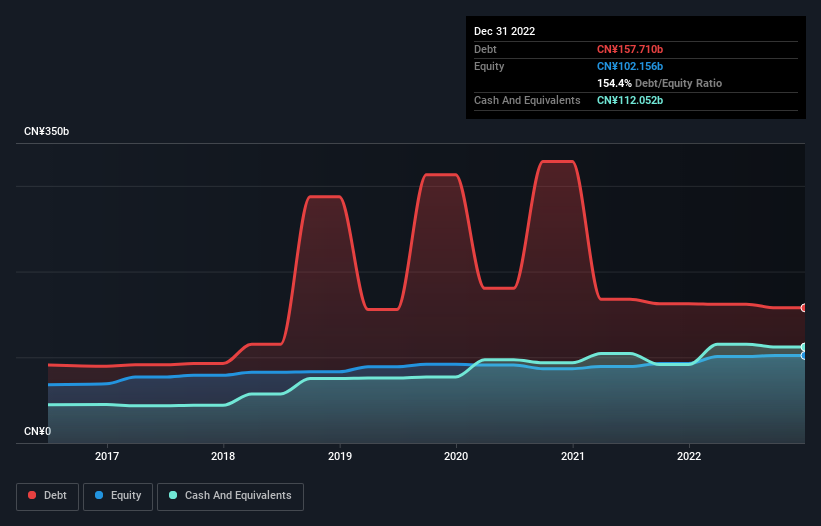The image size is (821, 526).
Task: Click the 2022 x-axis label
Action: [689, 456]
